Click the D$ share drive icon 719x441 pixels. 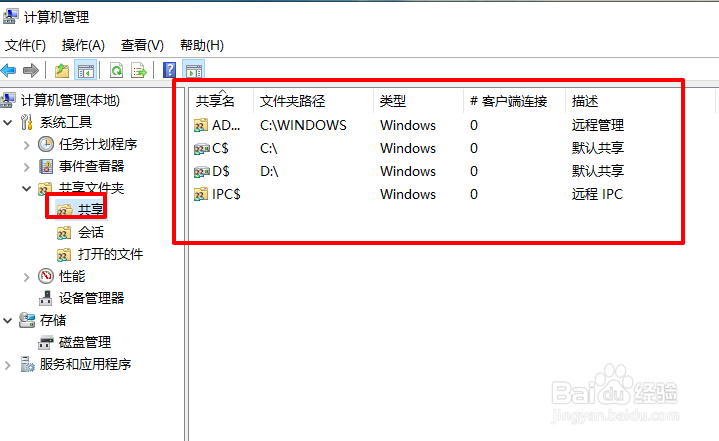[x=201, y=171]
